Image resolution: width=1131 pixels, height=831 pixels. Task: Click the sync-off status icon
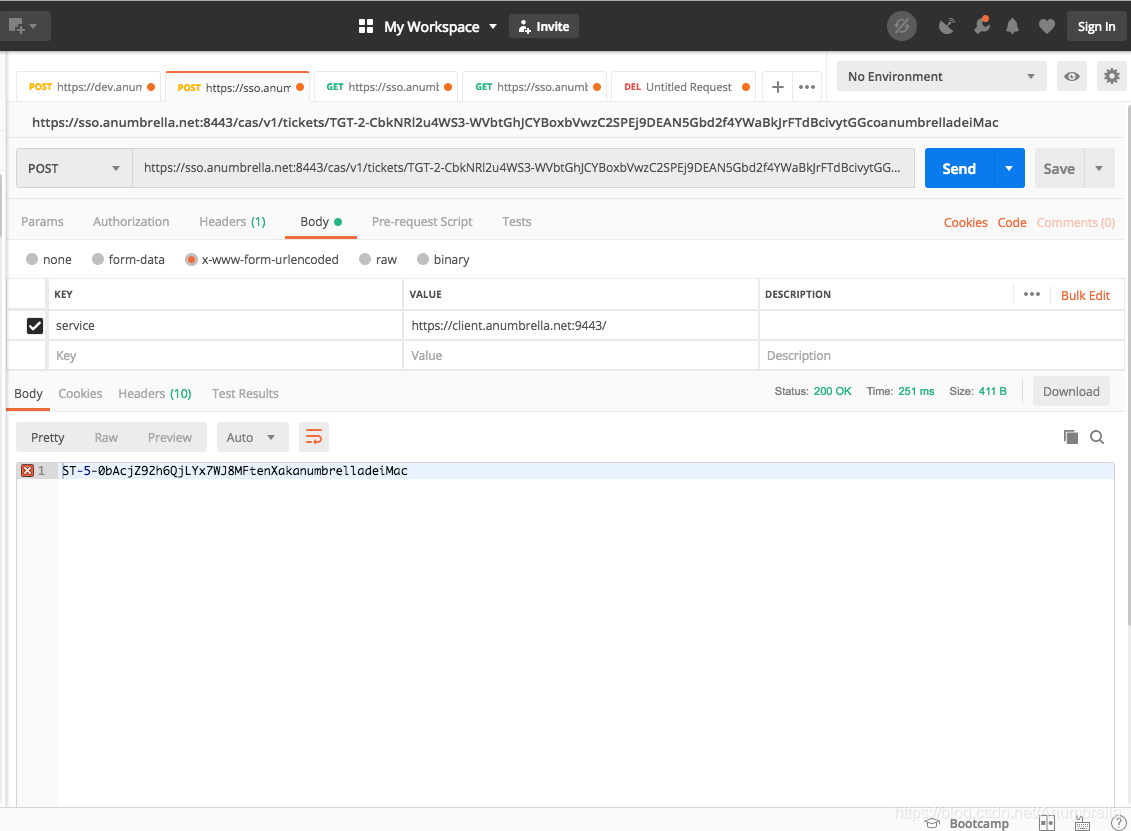(902, 27)
